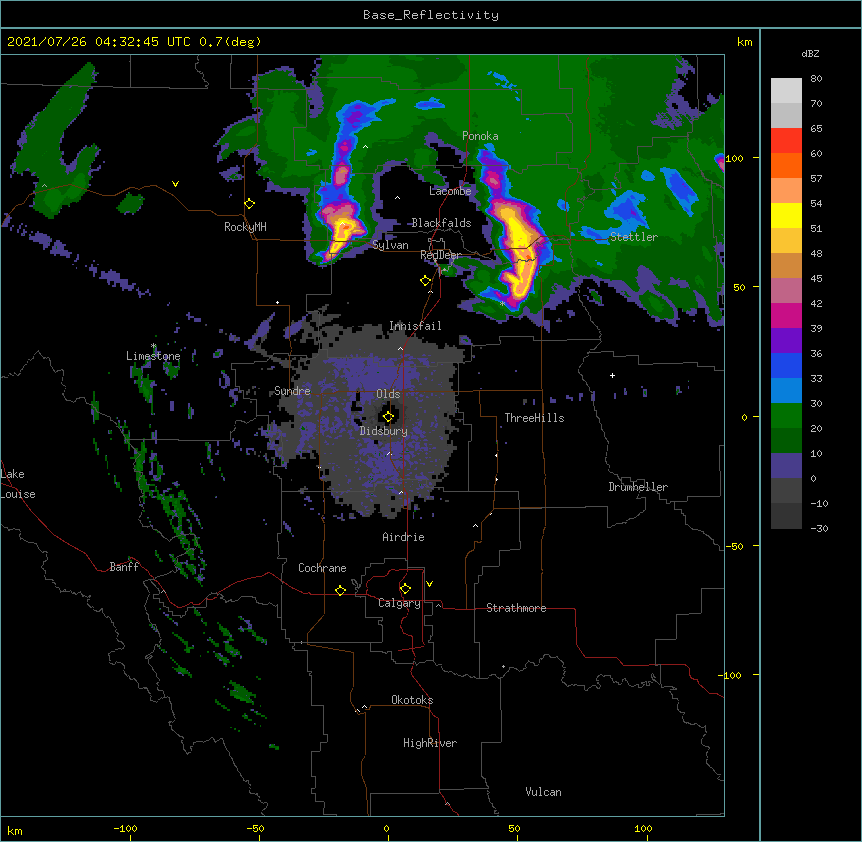Viewport: 862px width, 842px height.
Task: Click the Okotoks town label
Action: coord(412,700)
